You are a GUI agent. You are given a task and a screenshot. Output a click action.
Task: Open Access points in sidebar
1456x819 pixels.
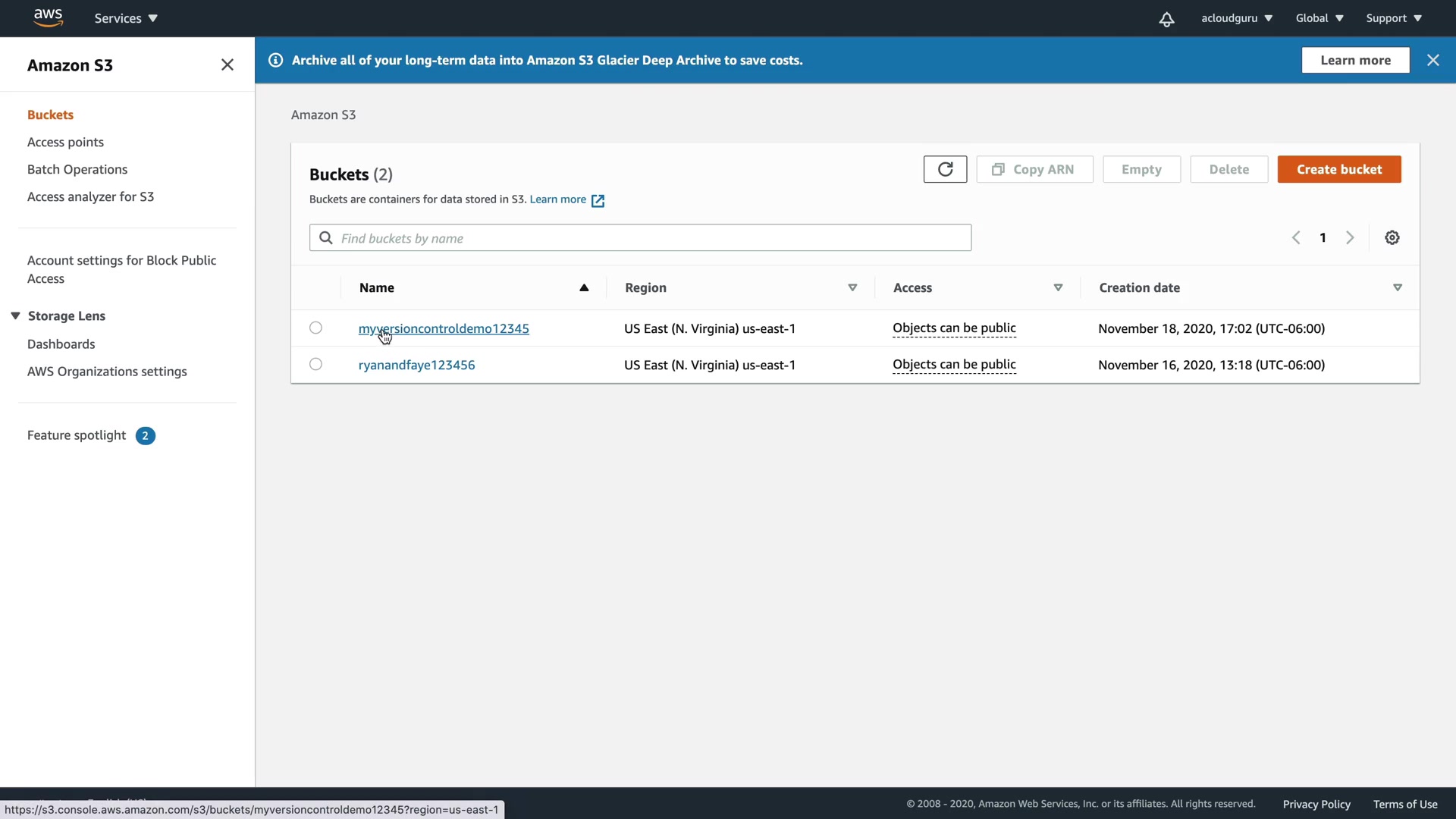(x=65, y=142)
